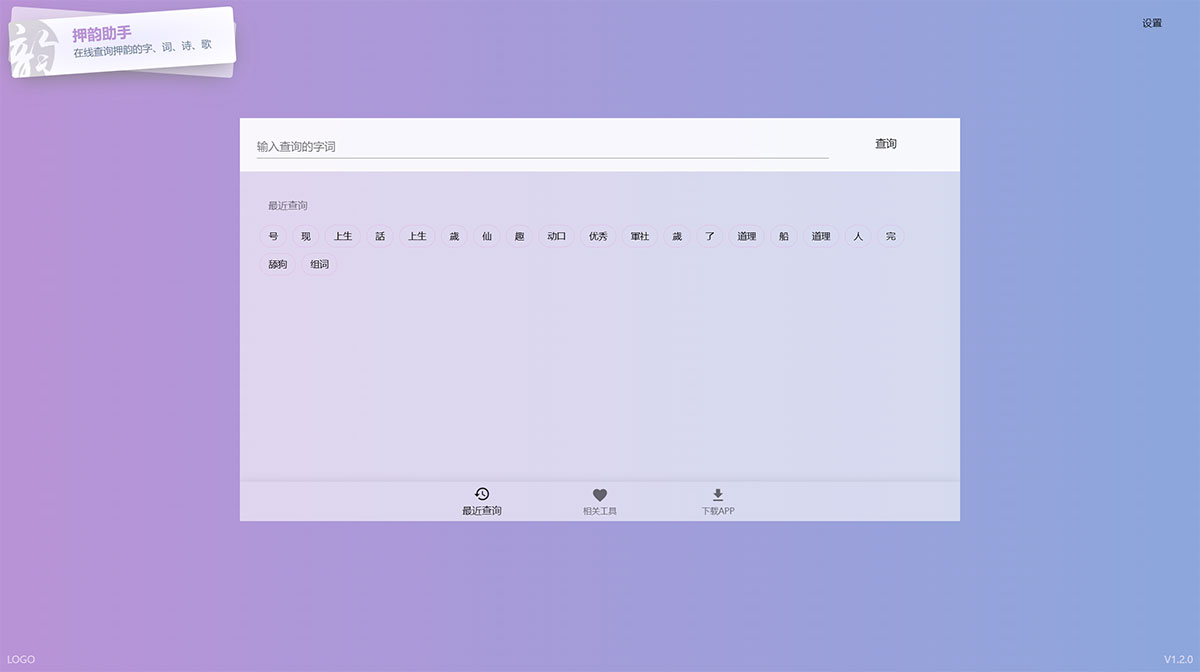
Task: Click the clock history icon above 最近查询
Action: pyautogui.click(x=482, y=493)
